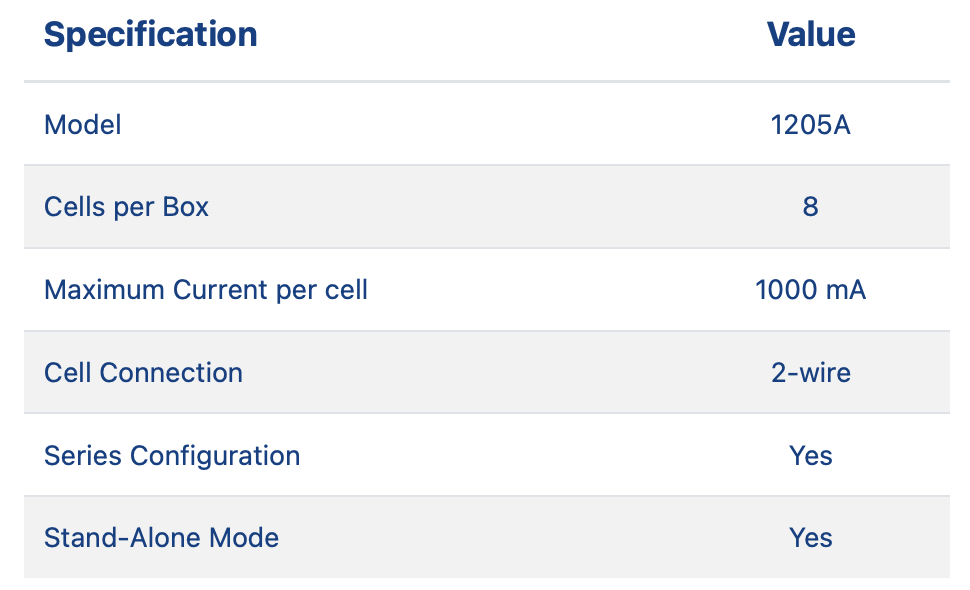Viewport: 970px width, 590px height.
Task: Click the word Mode in Stand-Alone Mode
Action: (244, 537)
